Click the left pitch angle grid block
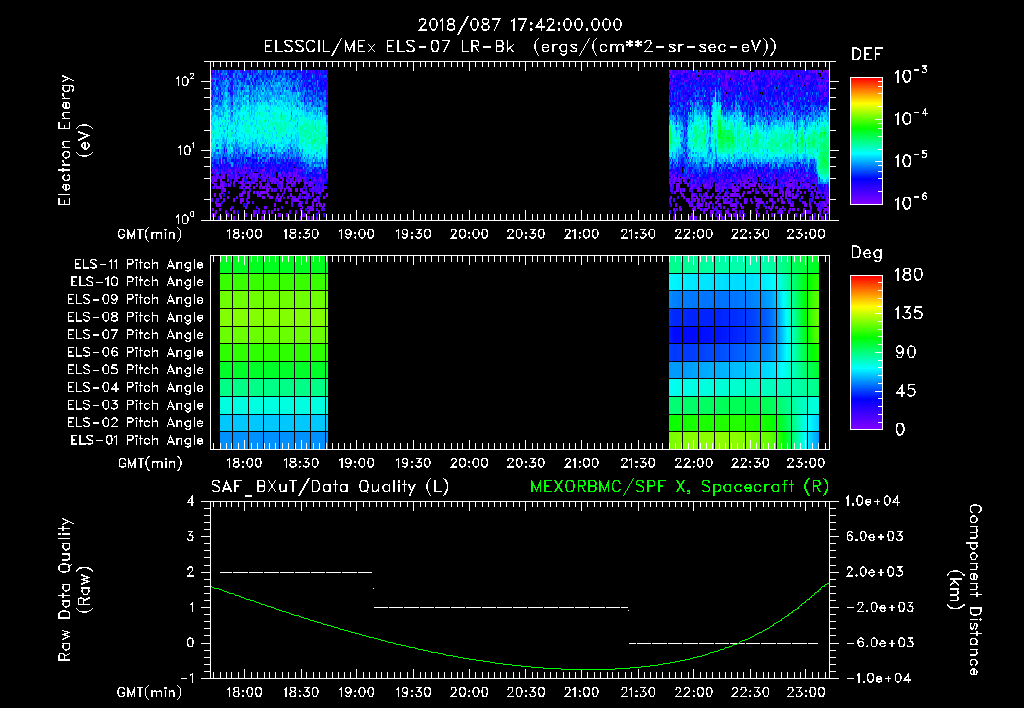Viewport: 1024px width, 708px height. tap(274, 352)
